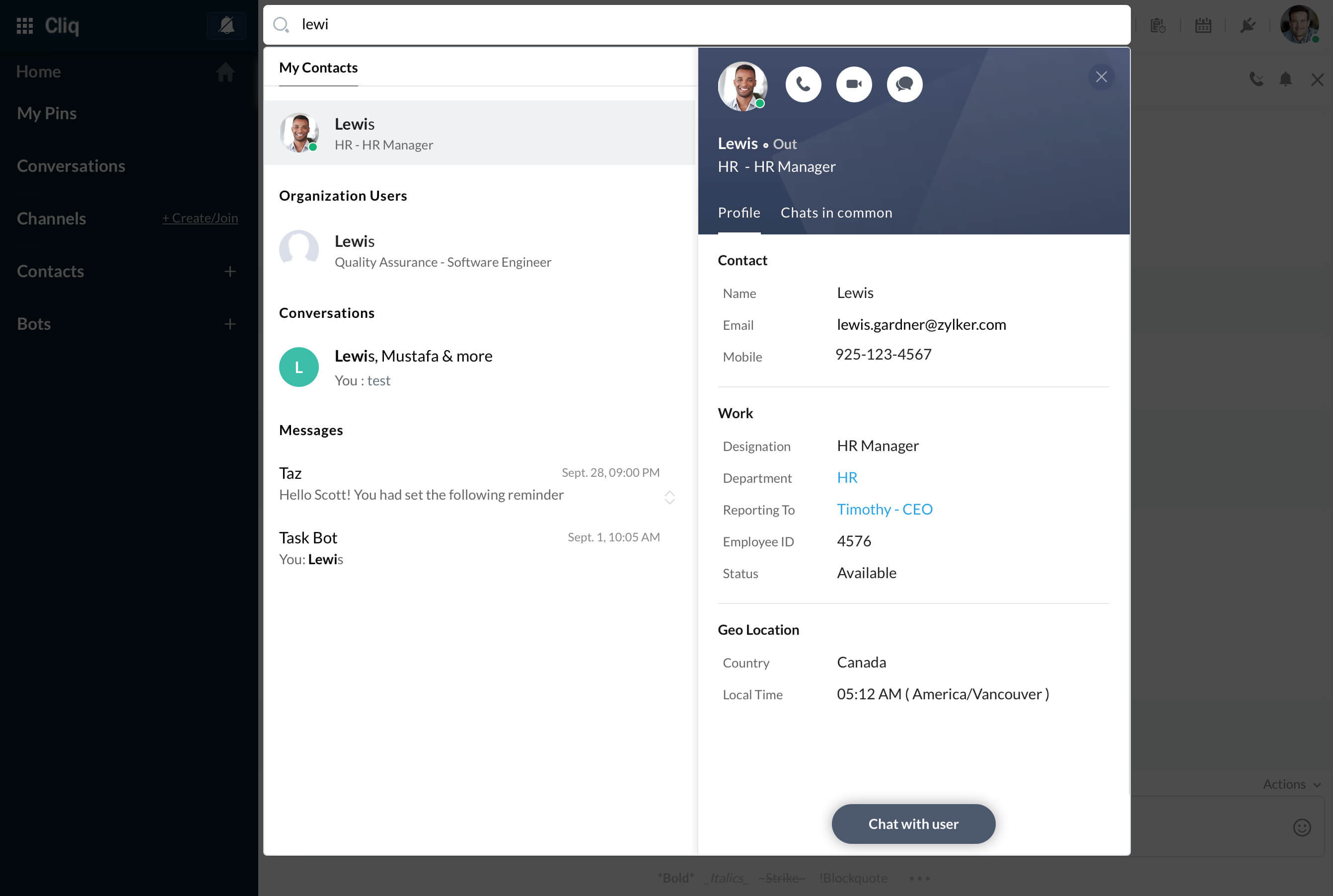Start audio call with Lewis
Screen dimensions: 1333x896
pos(803,84)
